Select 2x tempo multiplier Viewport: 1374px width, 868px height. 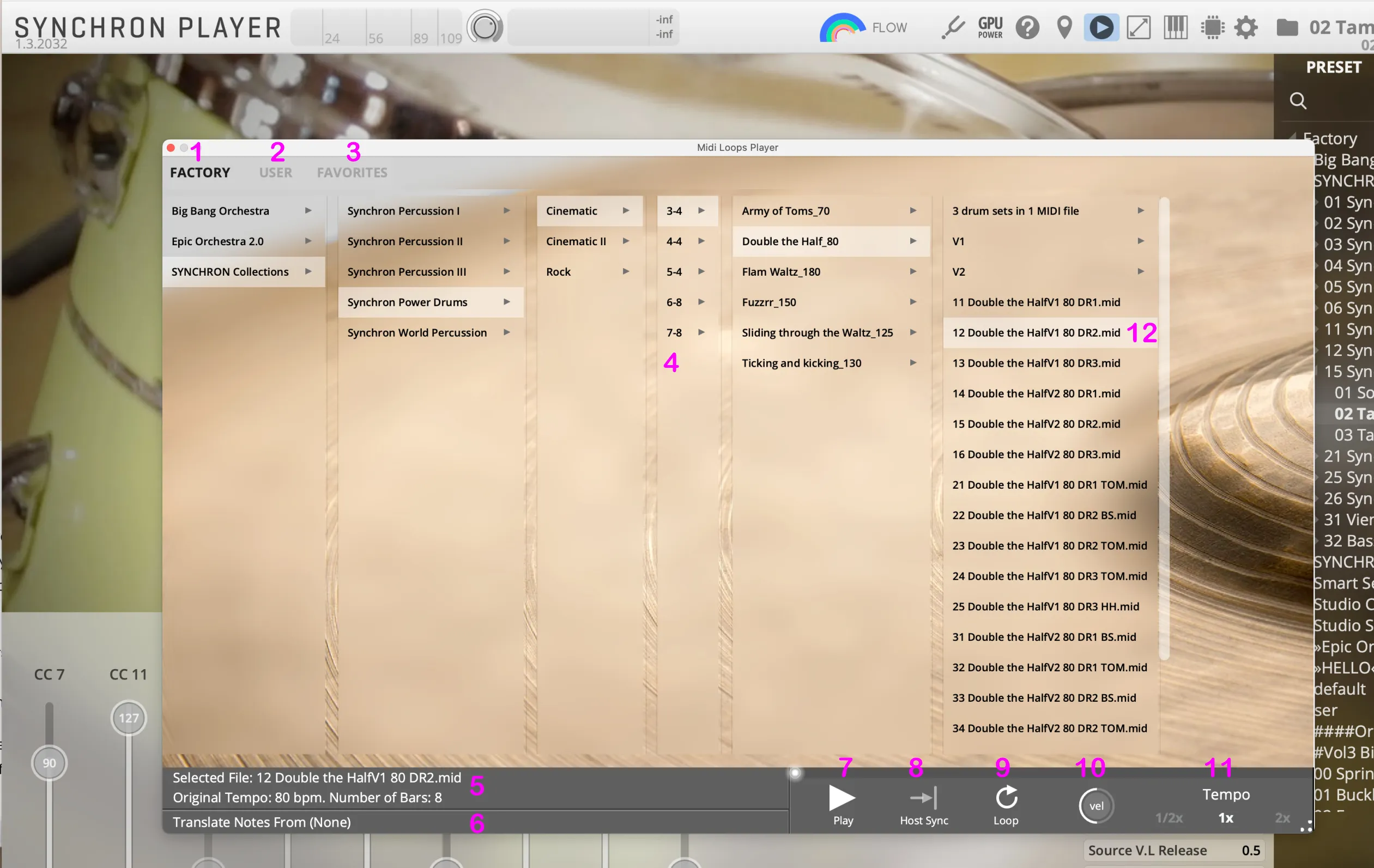(1282, 818)
